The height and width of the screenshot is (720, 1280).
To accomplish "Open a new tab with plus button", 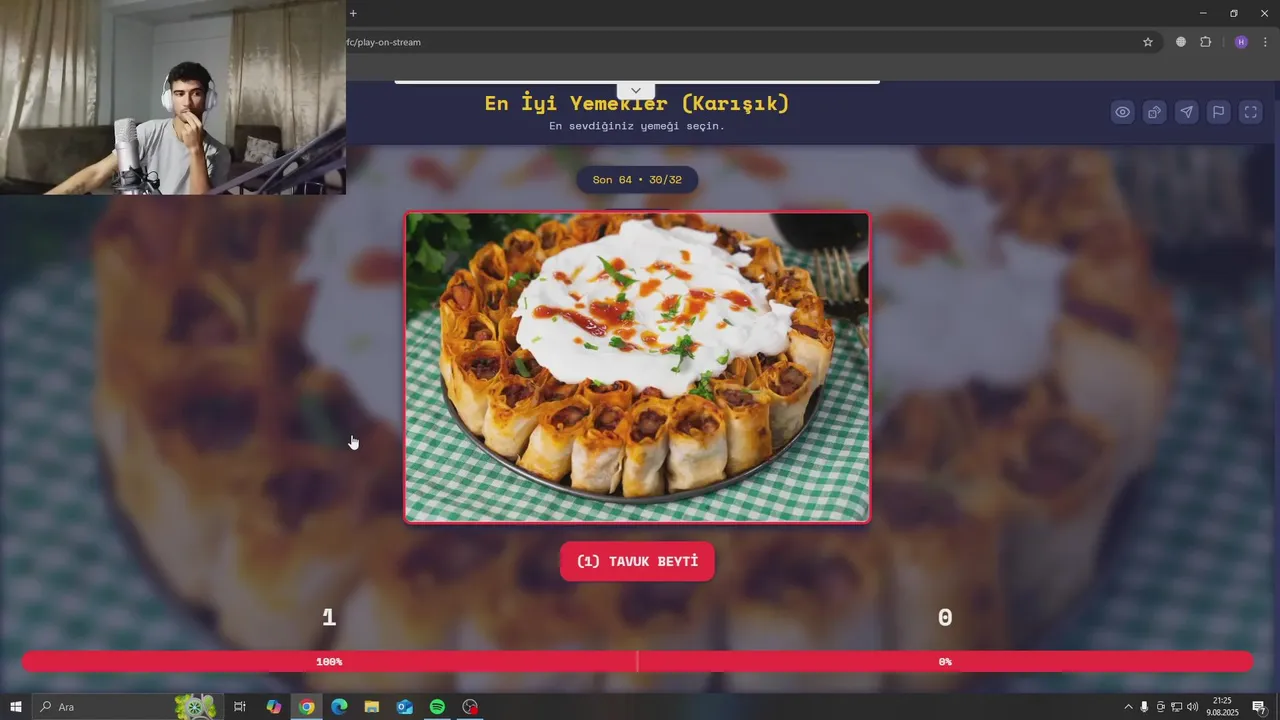I will click(353, 13).
